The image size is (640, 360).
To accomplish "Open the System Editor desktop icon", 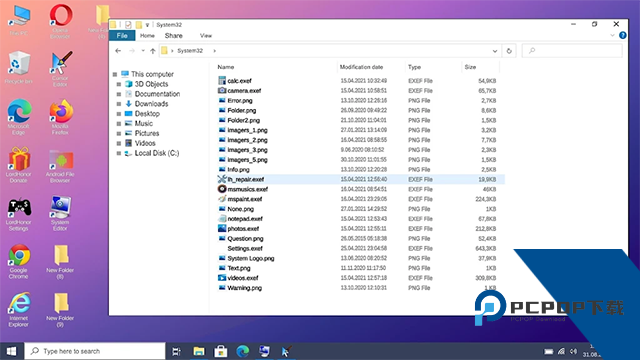I will [60, 213].
